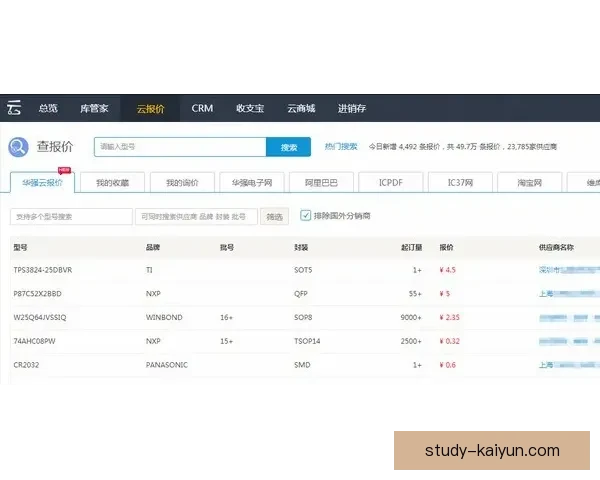
Task: Click the 报价 column header
Action: (446, 248)
